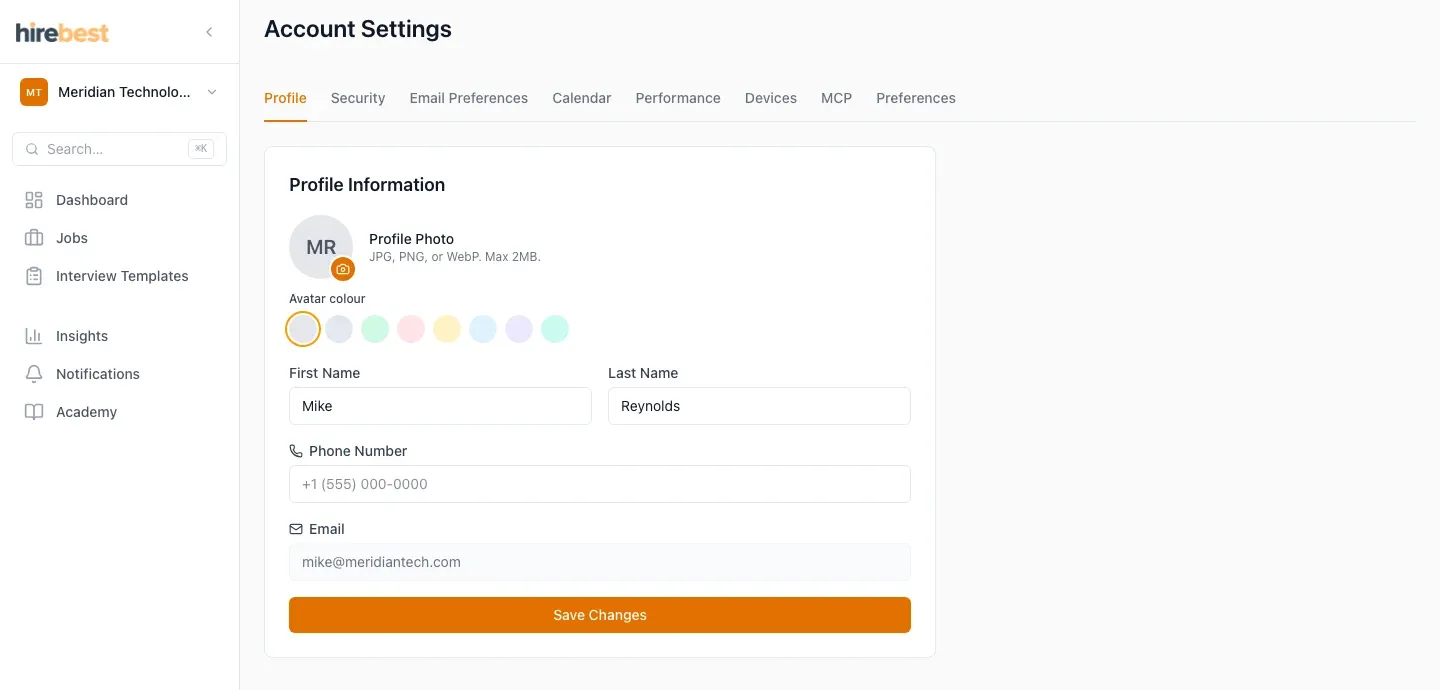Click the phone icon beside Phone Number
Viewport: 1440px width, 690px height.
[x=296, y=451]
